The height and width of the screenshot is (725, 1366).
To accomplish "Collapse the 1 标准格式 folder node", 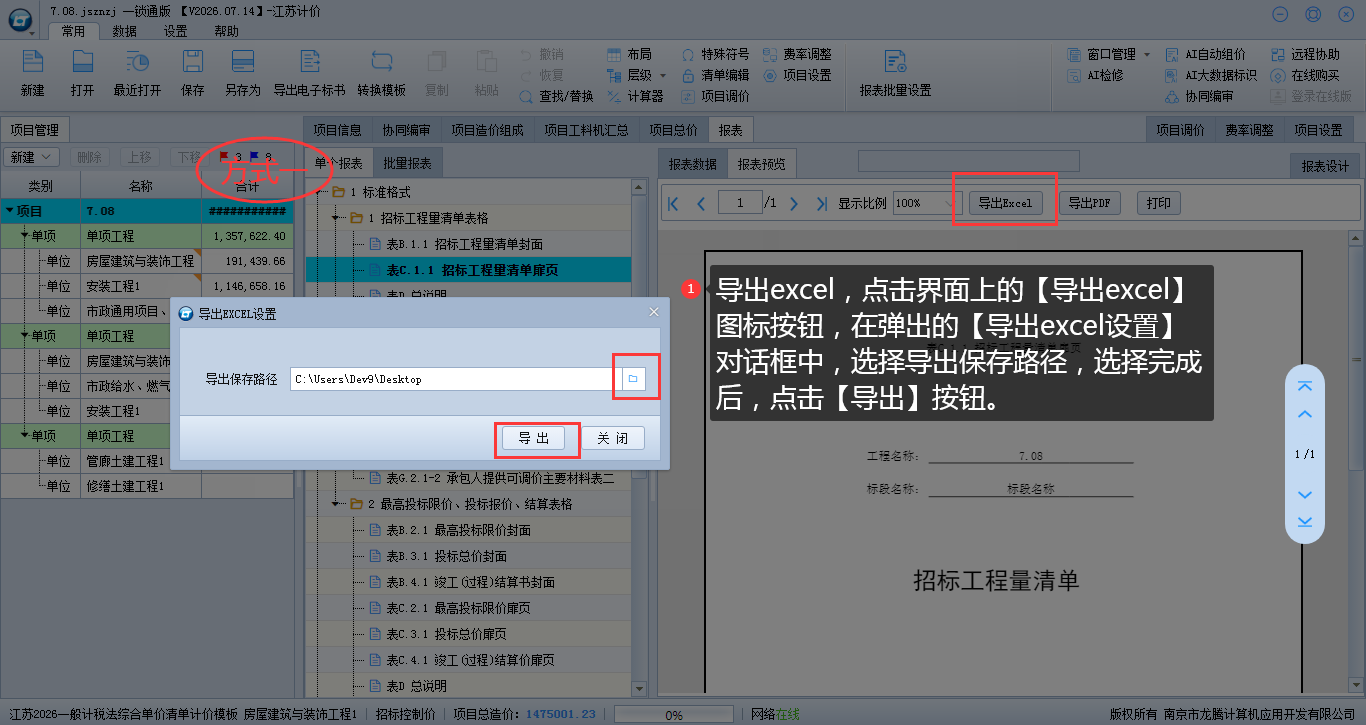I will click(322, 192).
